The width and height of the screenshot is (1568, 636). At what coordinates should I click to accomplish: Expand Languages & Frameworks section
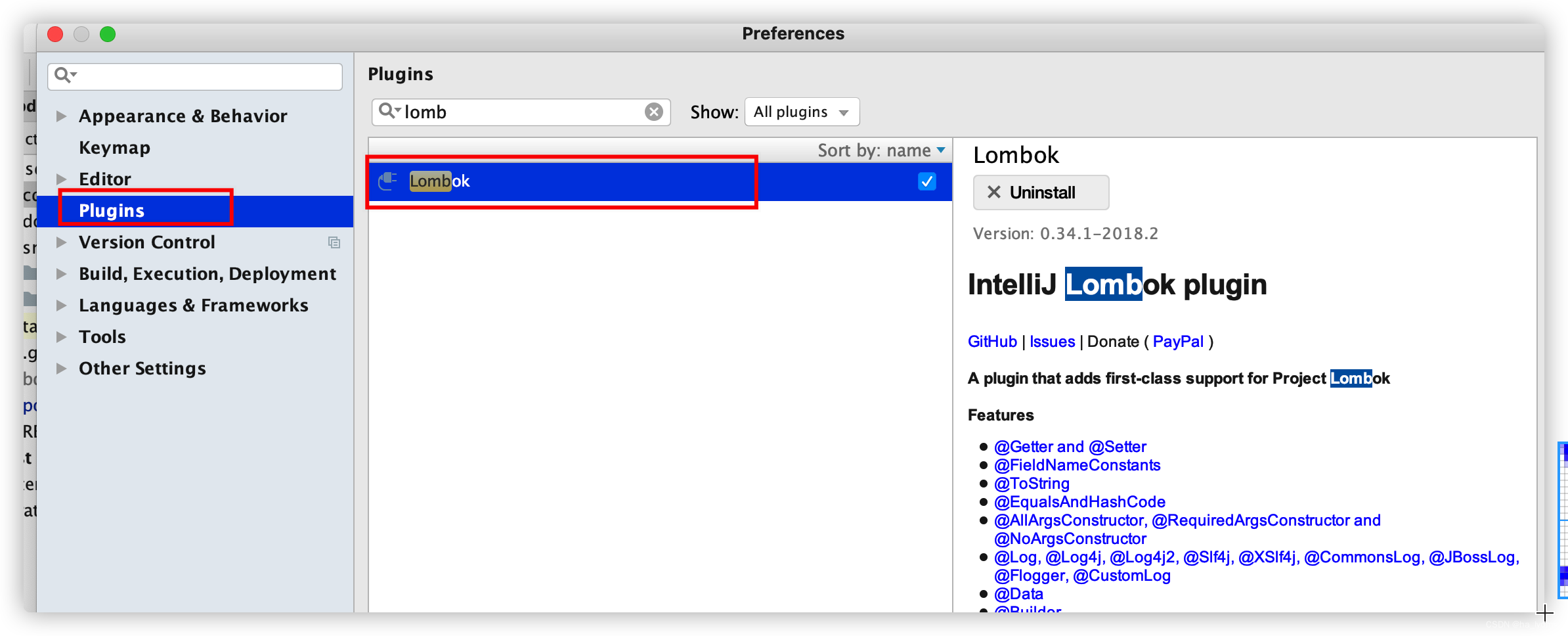[61, 305]
